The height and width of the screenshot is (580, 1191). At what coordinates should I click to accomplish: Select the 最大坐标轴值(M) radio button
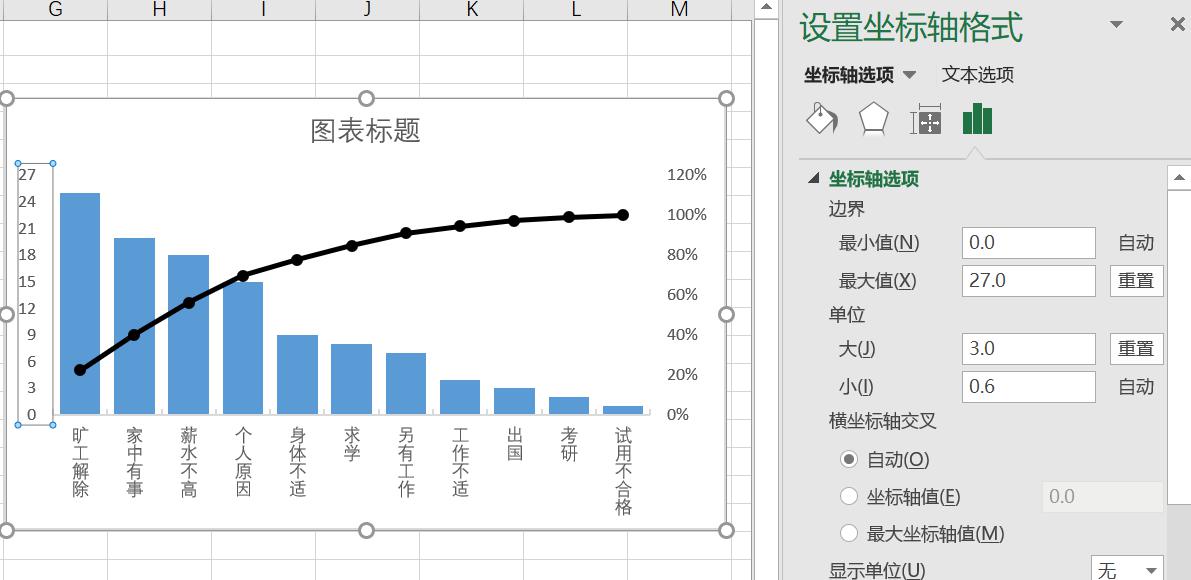pos(848,533)
